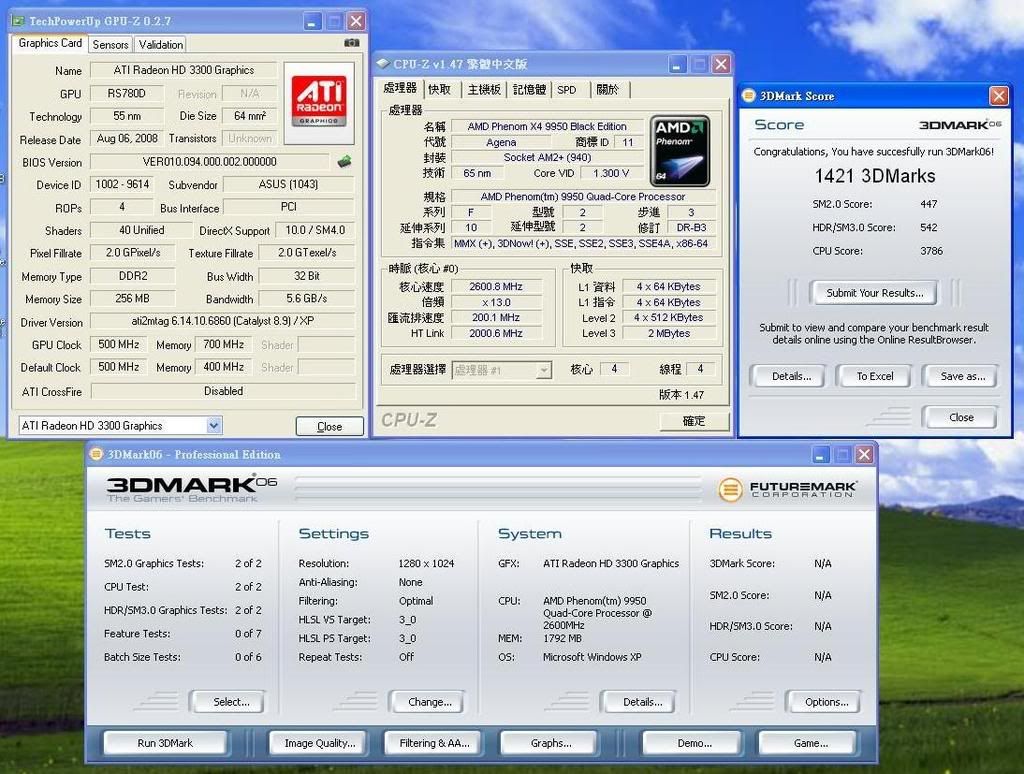Click the CPU-Z title bar icon
The width and height of the screenshot is (1024, 774).
(x=383, y=63)
